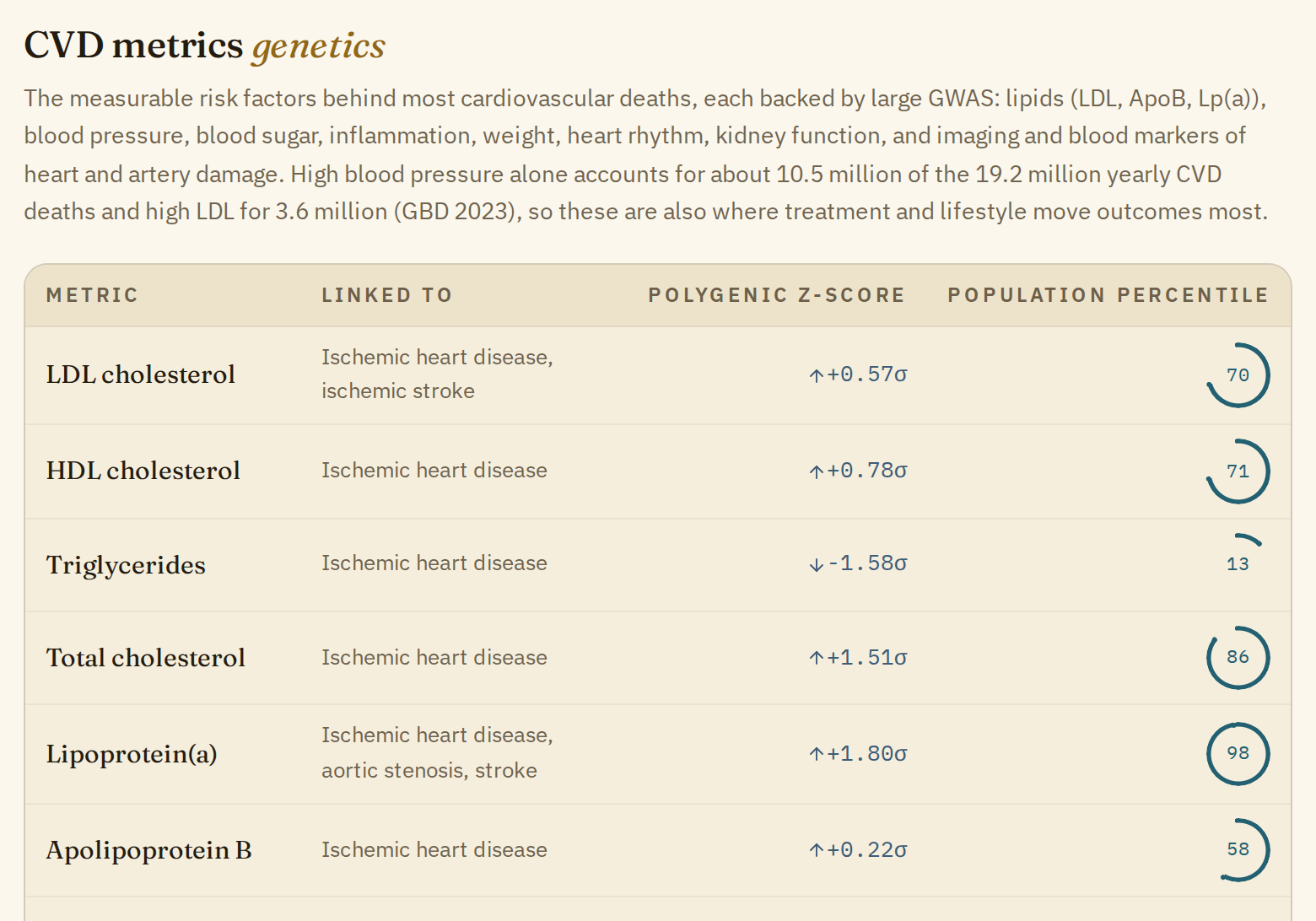Click the -1.58σ z-score value
The width and height of the screenshot is (1316, 921).
click(866, 563)
